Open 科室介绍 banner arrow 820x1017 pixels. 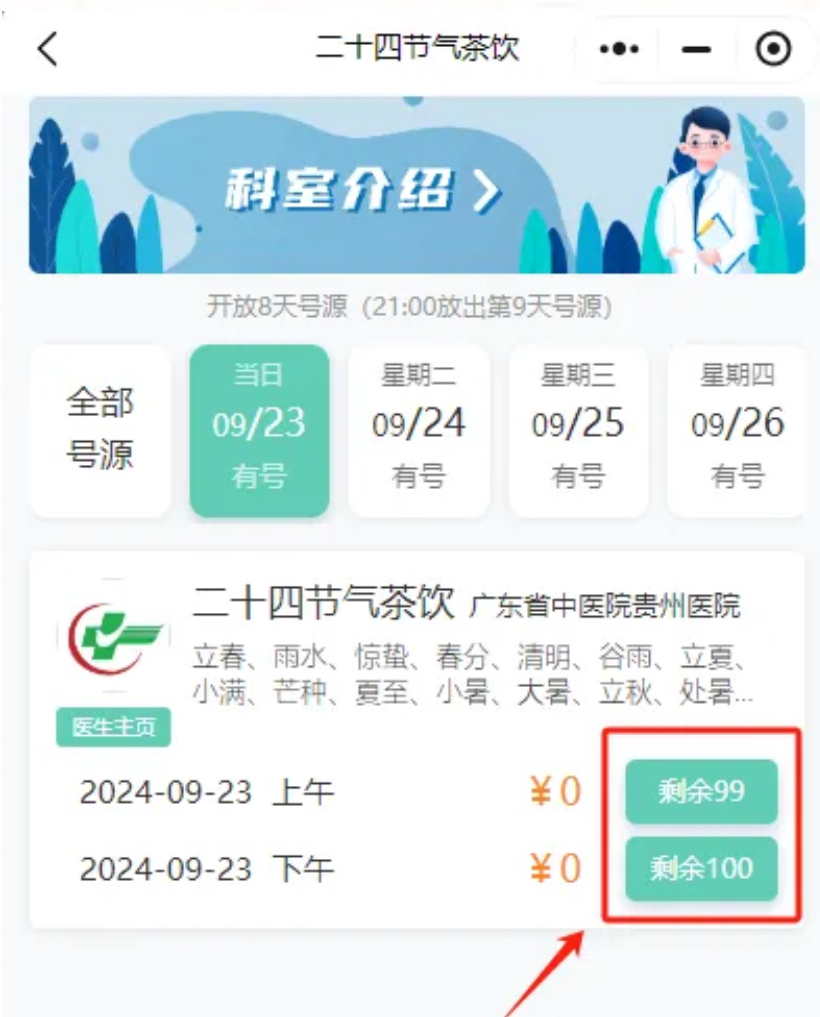click(x=487, y=191)
